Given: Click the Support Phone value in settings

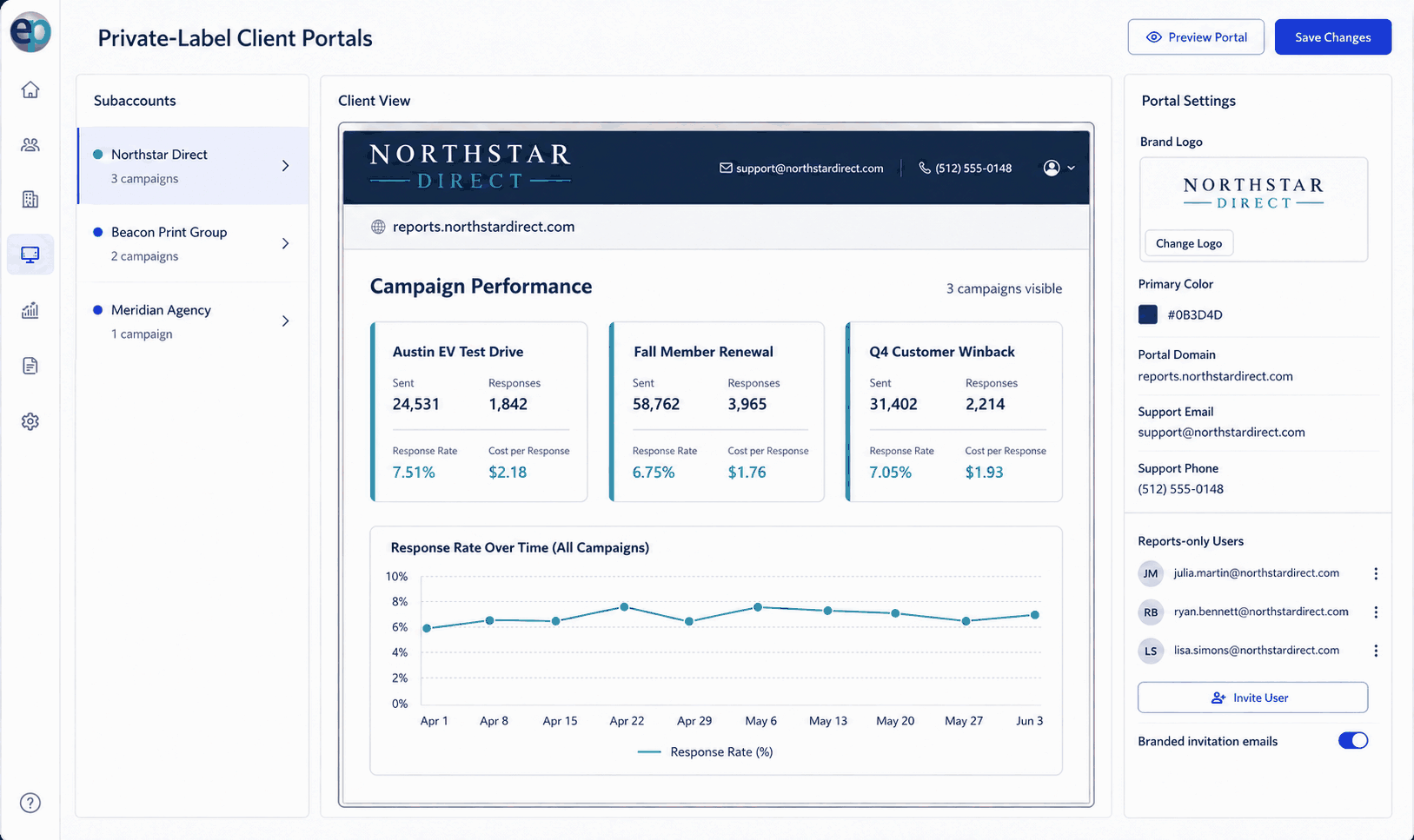Looking at the screenshot, I should [x=1180, y=489].
